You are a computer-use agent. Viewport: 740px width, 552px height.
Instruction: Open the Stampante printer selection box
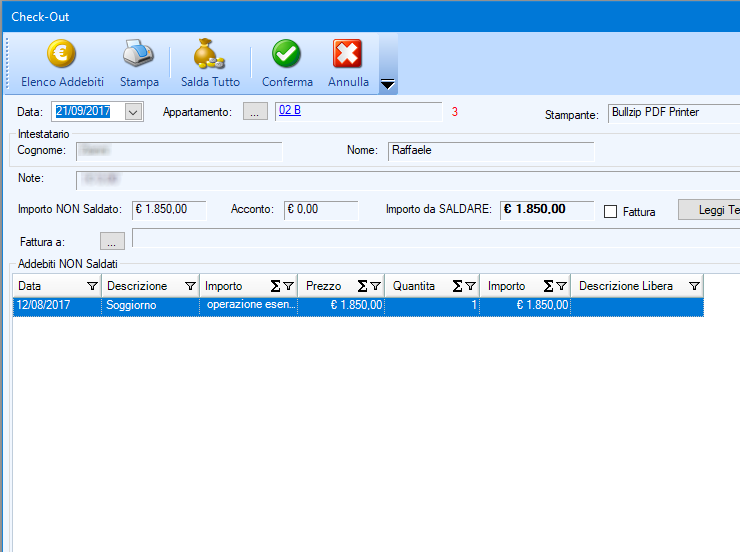[x=673, y=113]
